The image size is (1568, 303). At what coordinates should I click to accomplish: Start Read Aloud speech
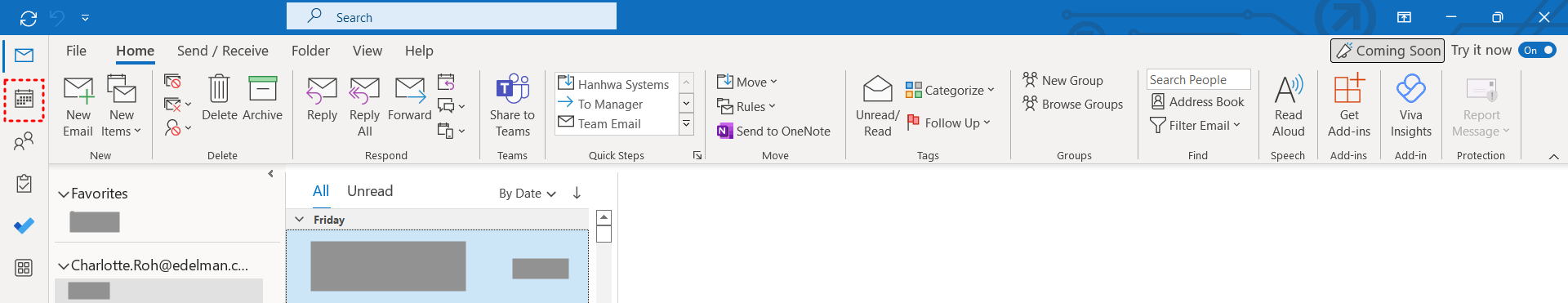(x=1288, y=106)
